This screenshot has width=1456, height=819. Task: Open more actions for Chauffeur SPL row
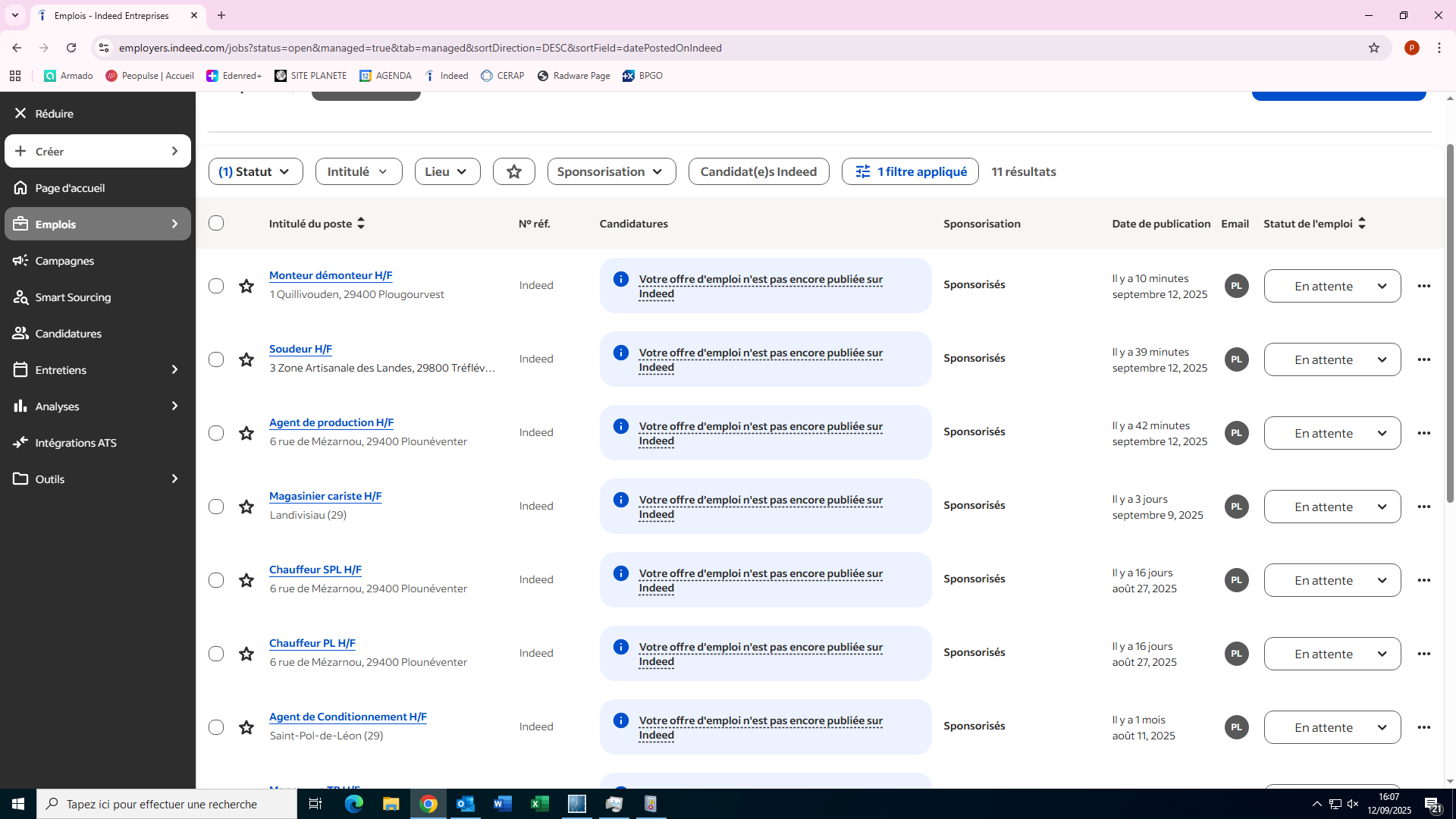(1424, 580)
